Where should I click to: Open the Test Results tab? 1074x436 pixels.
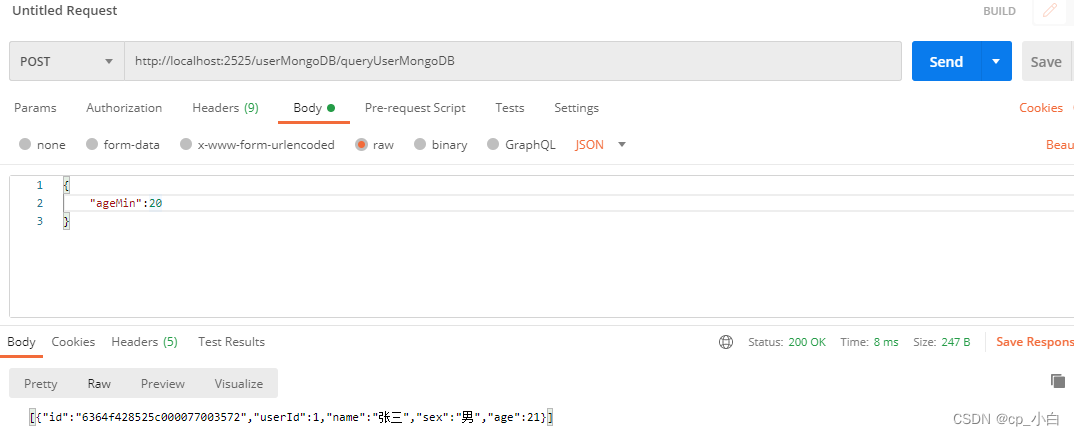tap(232, 342)
